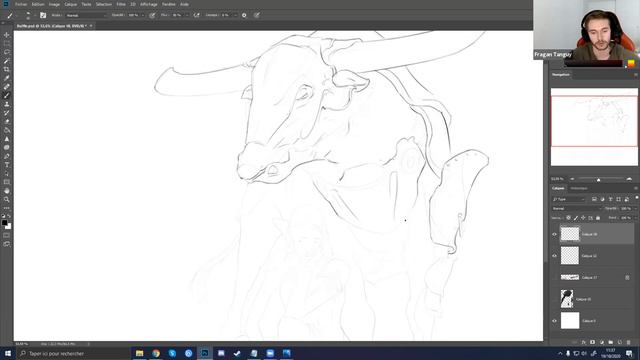Hide the selected top layer eye

554,234
